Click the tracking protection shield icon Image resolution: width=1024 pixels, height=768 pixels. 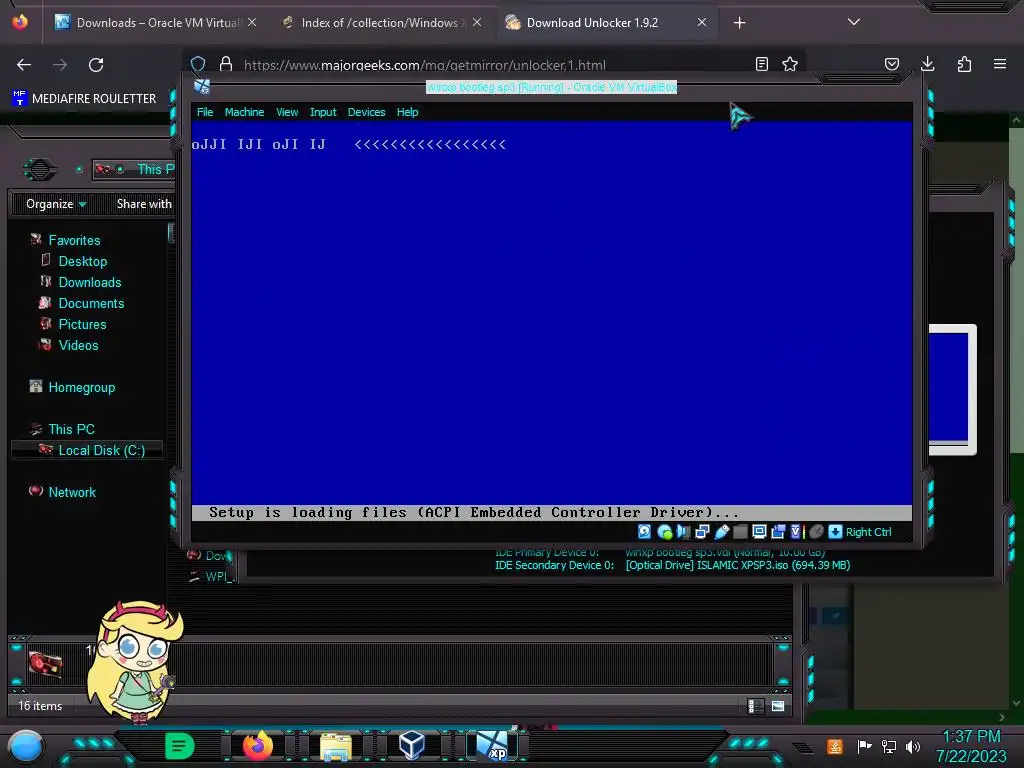198,64
